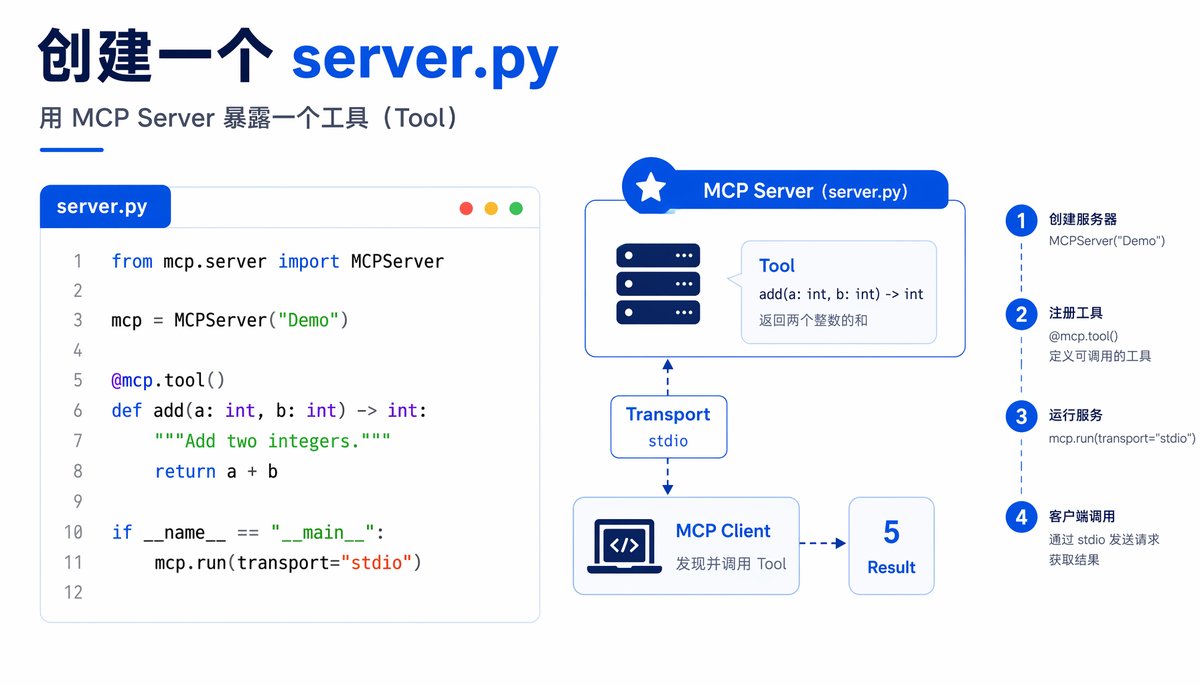Viewport: 1200px width, 685px height.
Task: Click code line 11 'mcp.run(transport="stdio")'
Action: tap(288, 562)
